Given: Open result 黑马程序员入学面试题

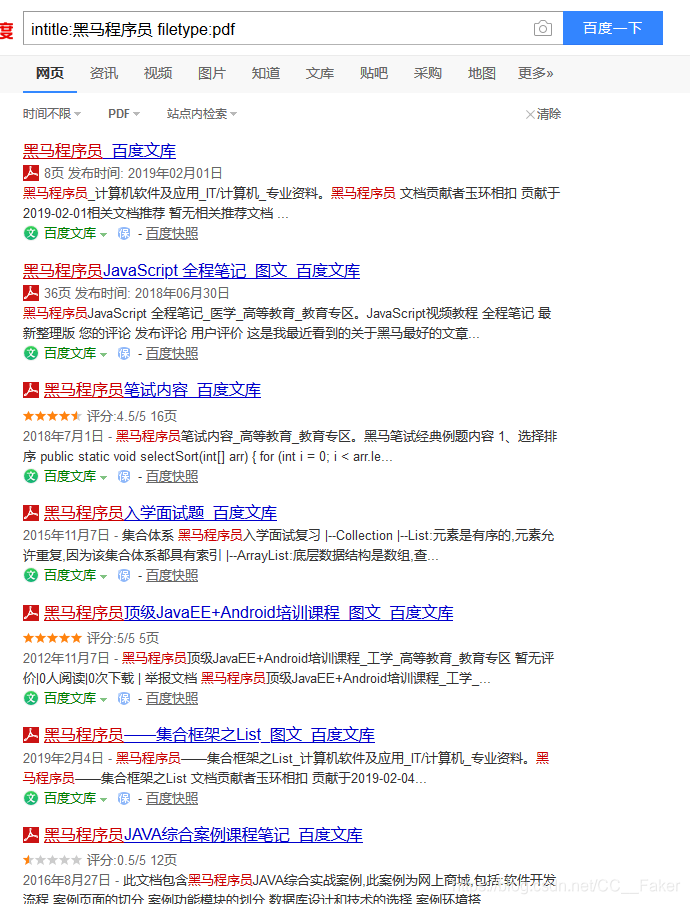Looking at the screenshot, I should pyautogui.click(x=160, y=513).
